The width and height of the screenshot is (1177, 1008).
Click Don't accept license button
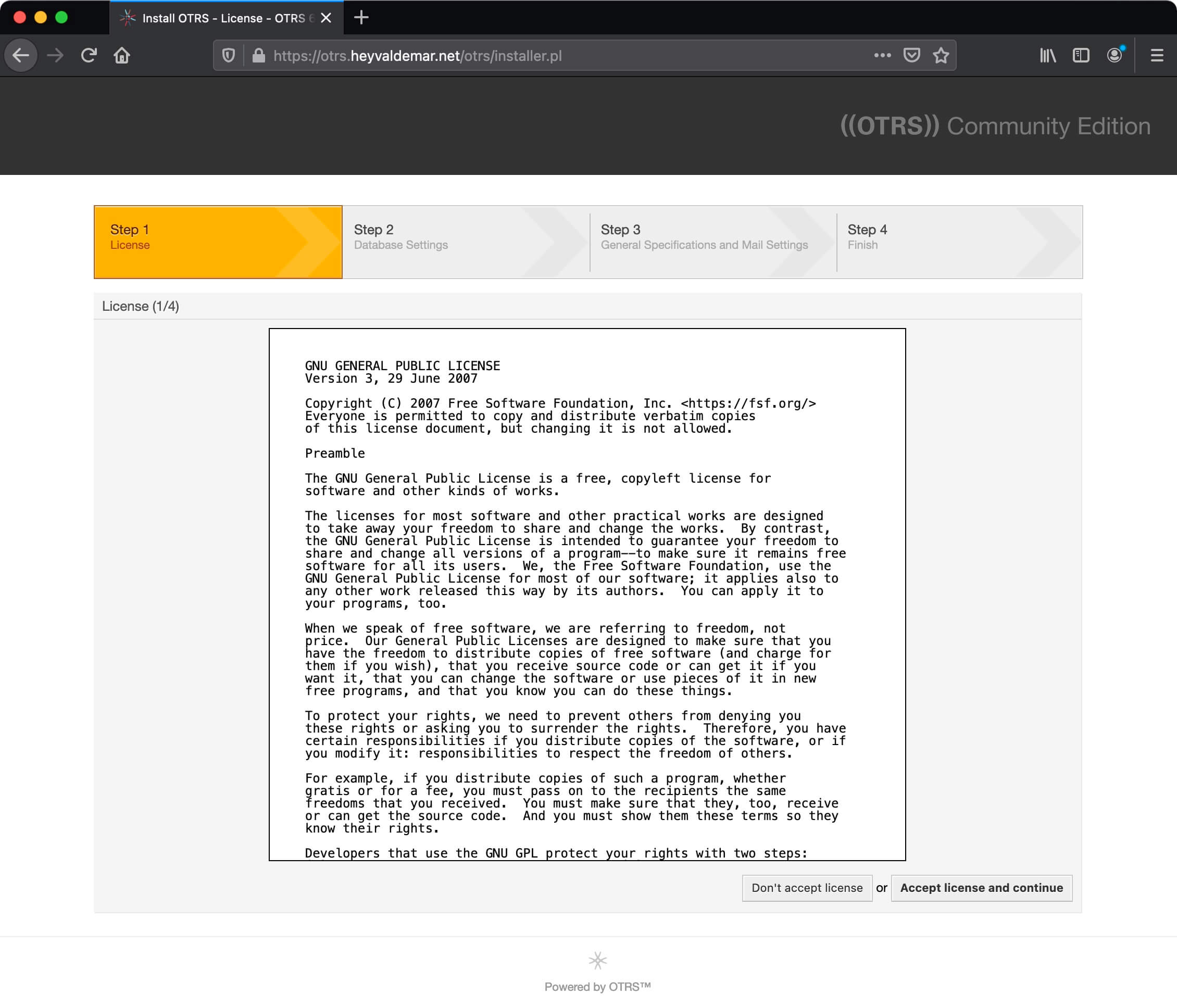(807, 888)
